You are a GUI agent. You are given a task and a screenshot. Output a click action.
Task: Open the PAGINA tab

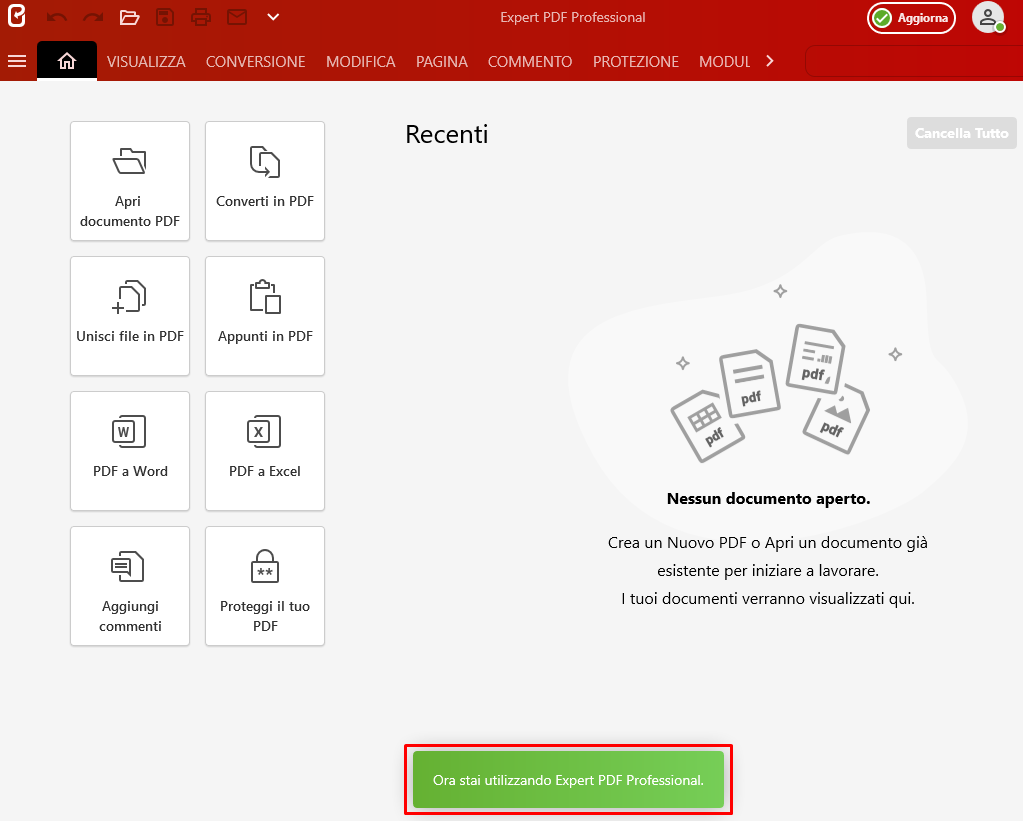coord(442,62)
